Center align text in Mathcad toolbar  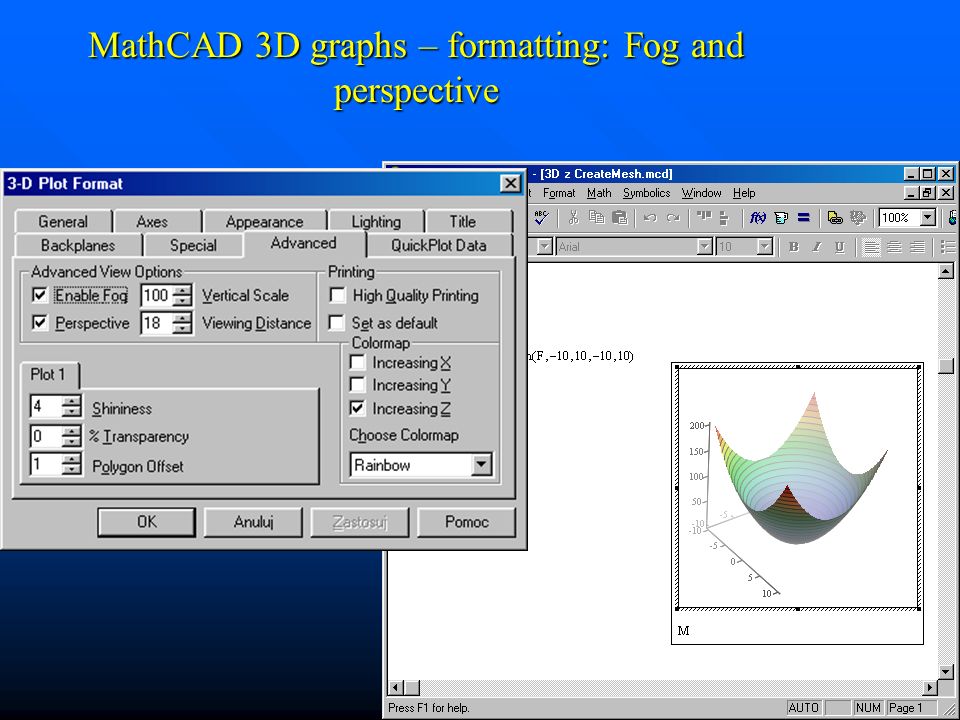(894, 247)
